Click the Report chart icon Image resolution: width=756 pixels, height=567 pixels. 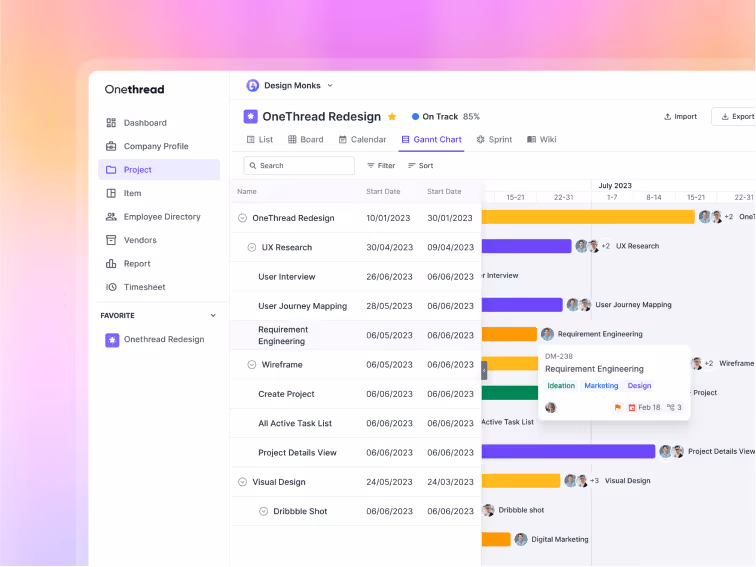[x=111, y=264]
